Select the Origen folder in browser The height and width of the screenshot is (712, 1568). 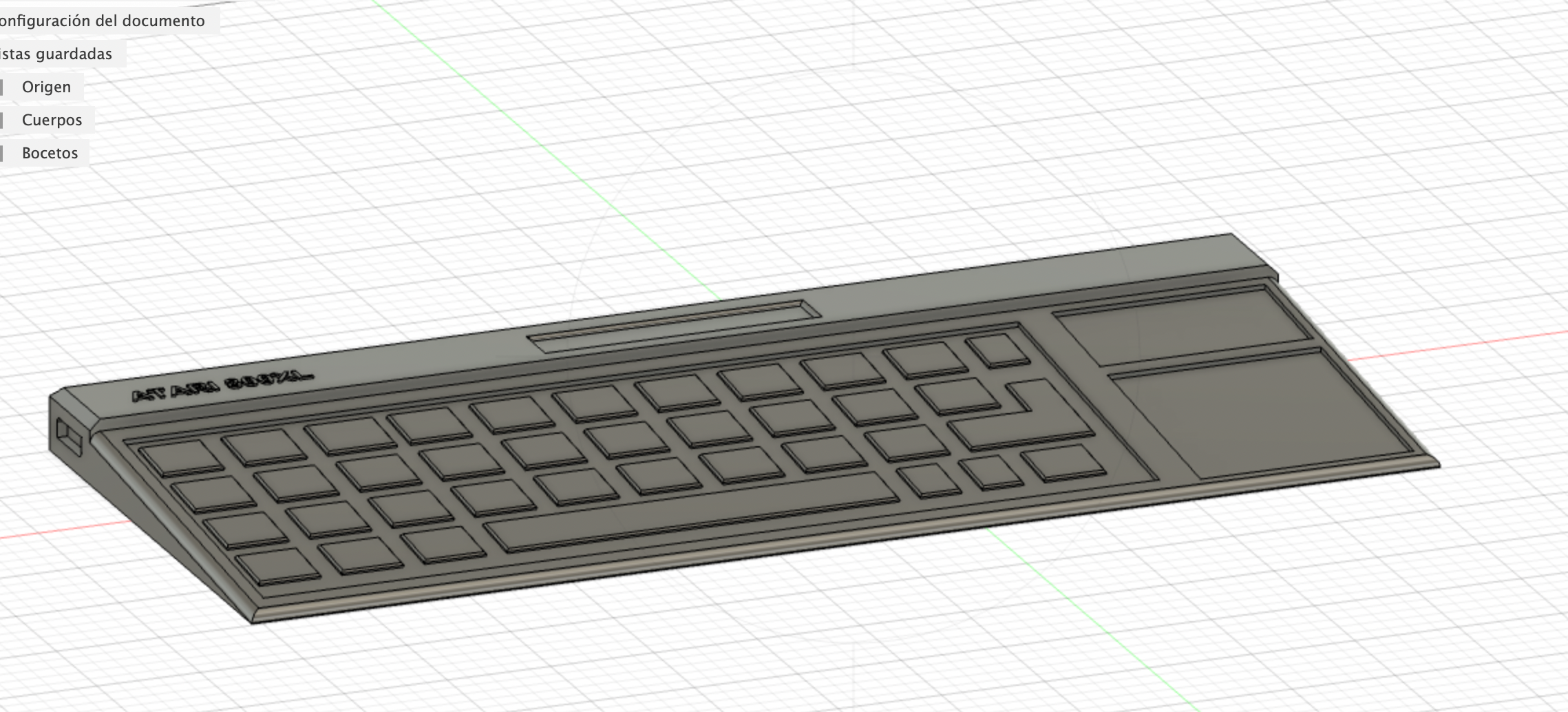click(46, 87)
